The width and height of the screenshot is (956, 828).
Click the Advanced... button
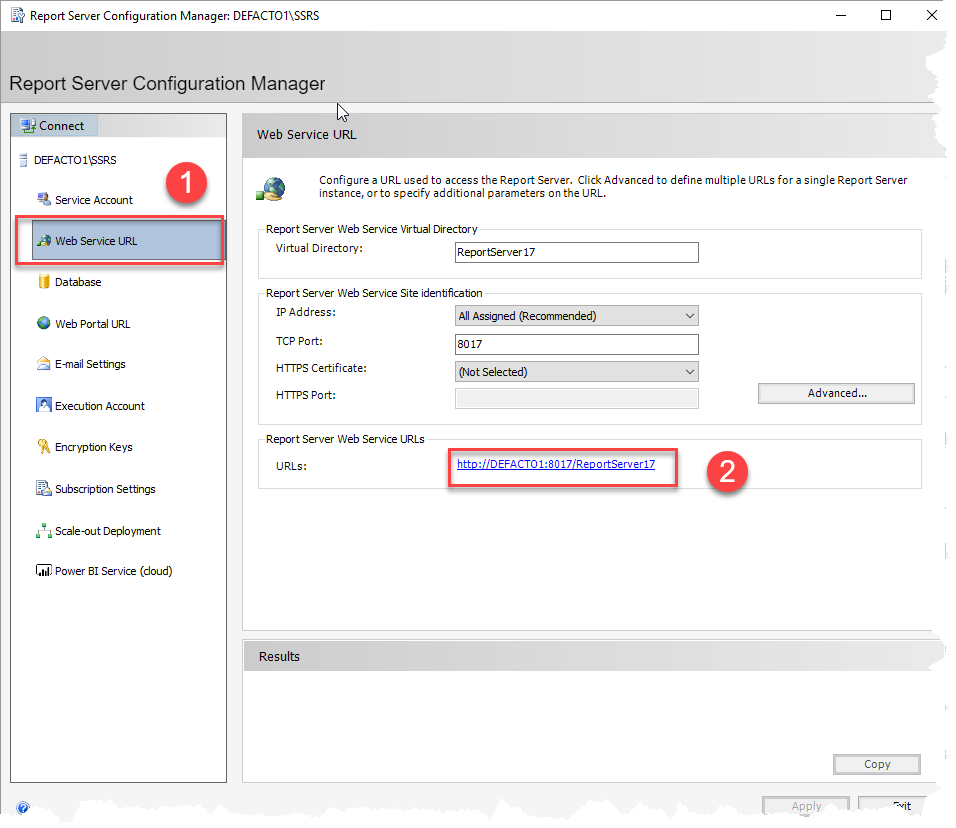click(x=836, y=393)
